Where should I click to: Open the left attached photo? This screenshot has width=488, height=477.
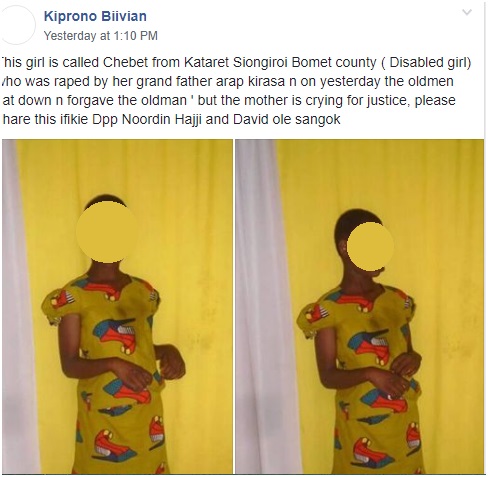coord(117,306)
